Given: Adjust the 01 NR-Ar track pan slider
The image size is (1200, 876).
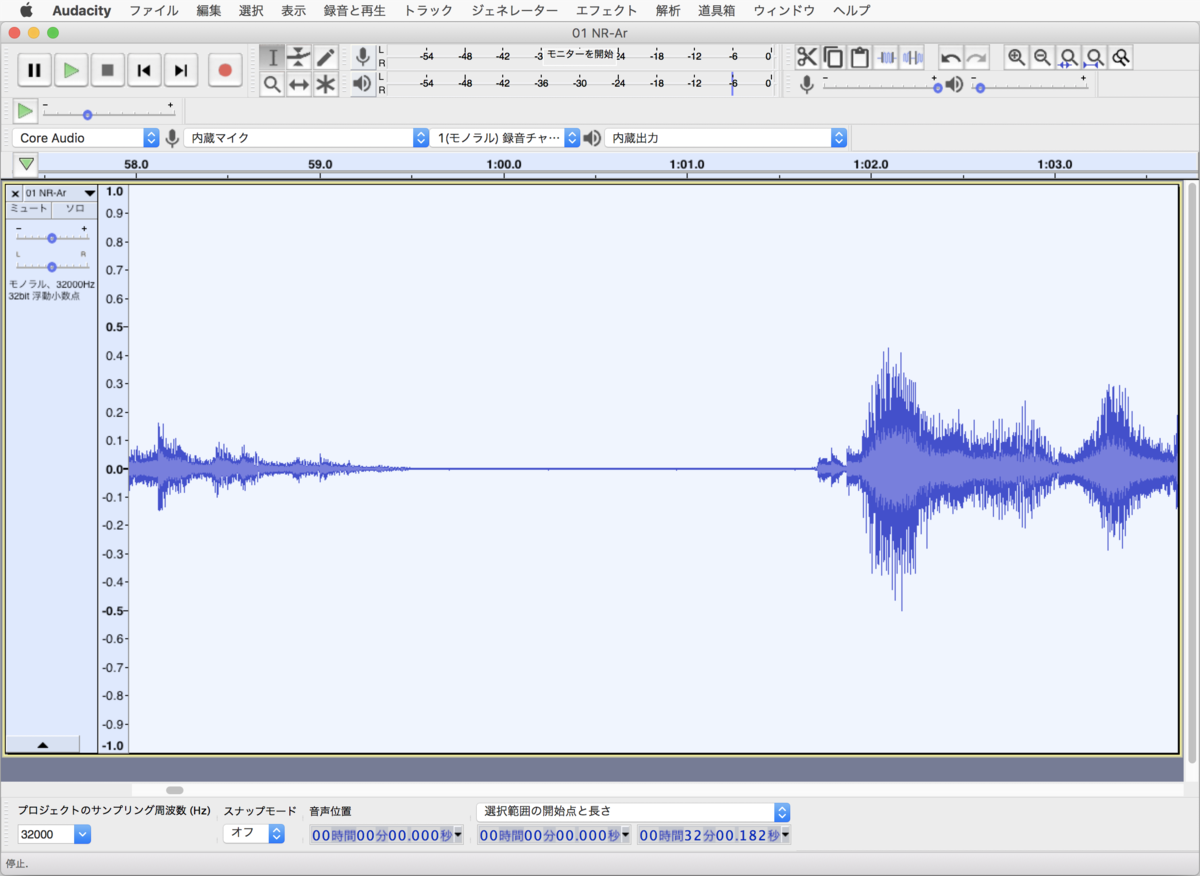Looking at the screenshot, I should click(x=51, y=266).
